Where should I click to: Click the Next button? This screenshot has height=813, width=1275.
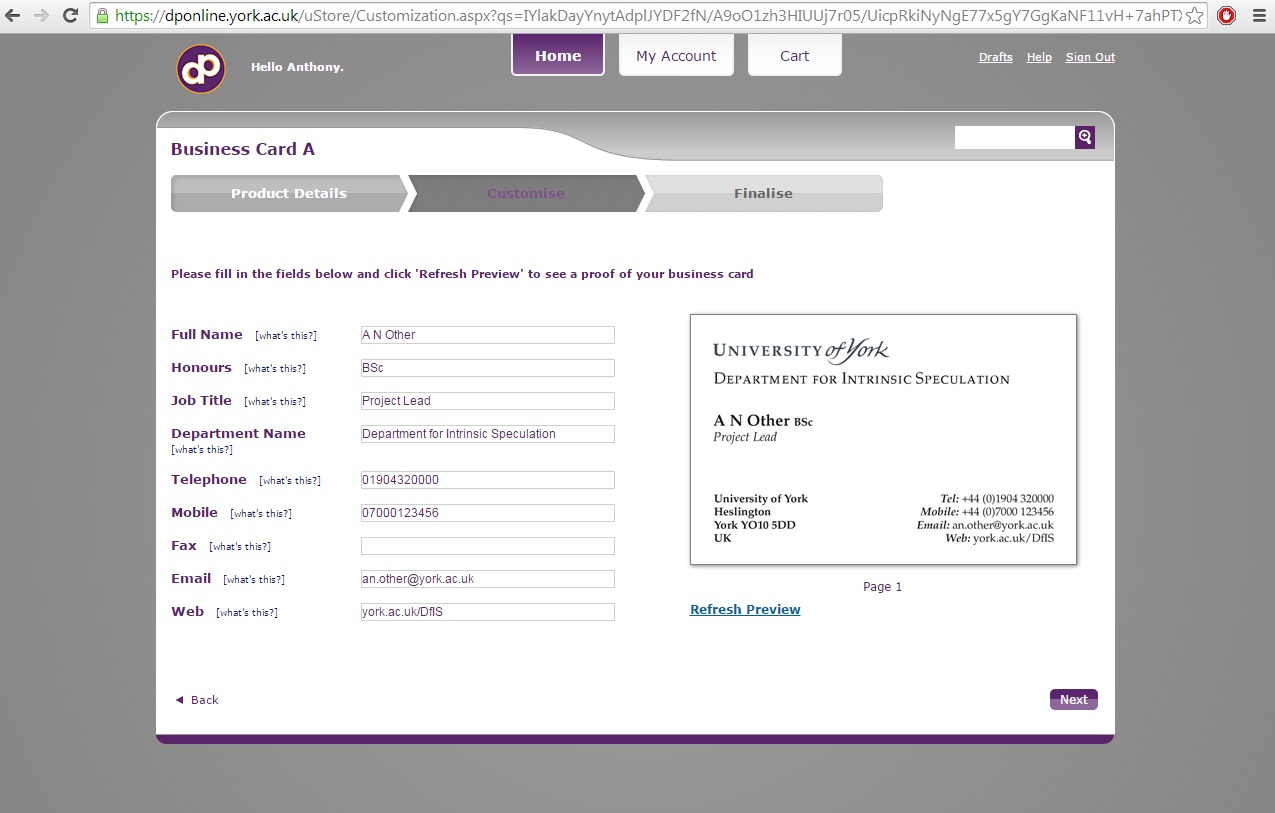pos(1074,700)
